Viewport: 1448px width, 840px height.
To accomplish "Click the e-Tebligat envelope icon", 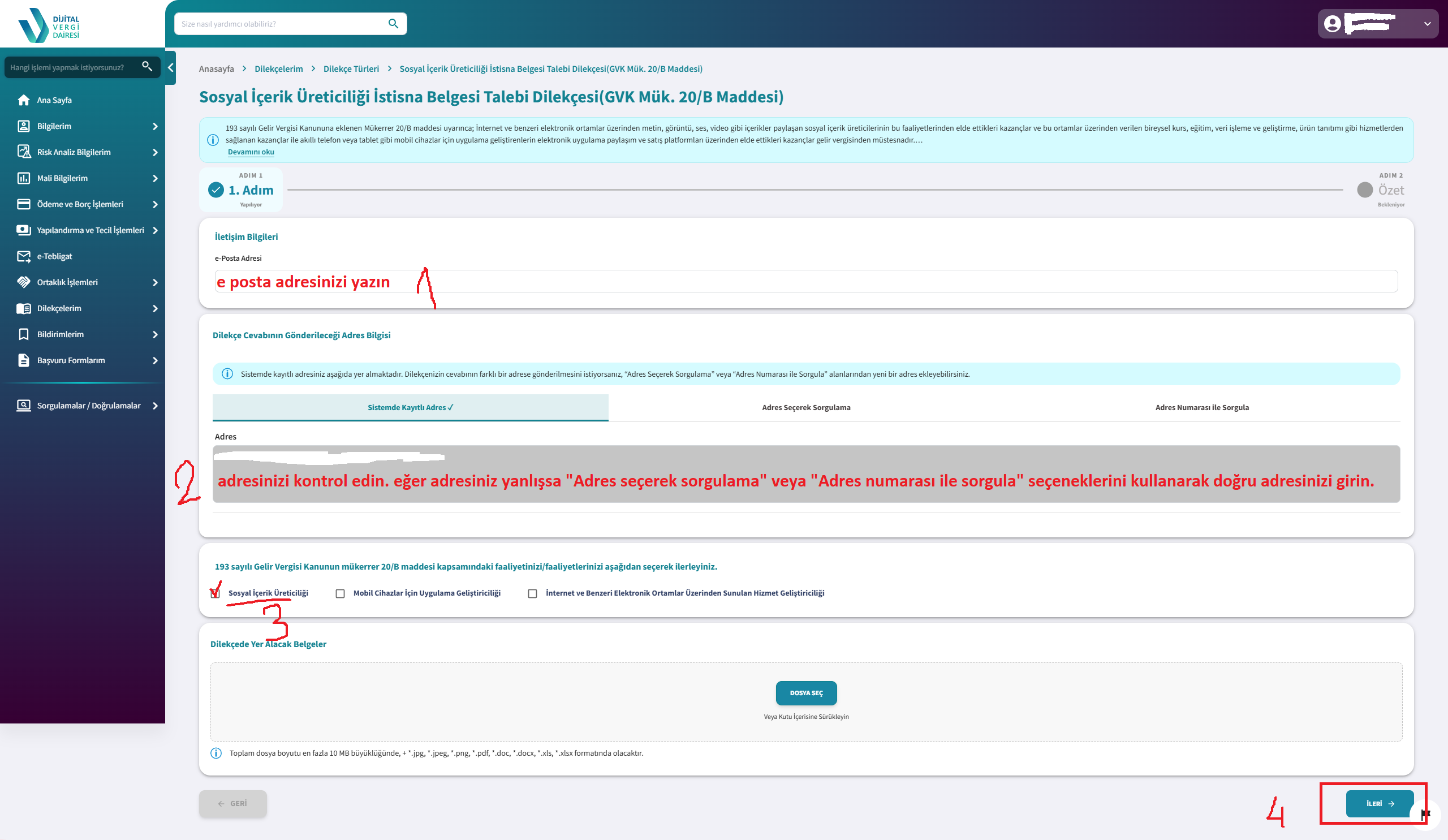I will coord(24,256).
